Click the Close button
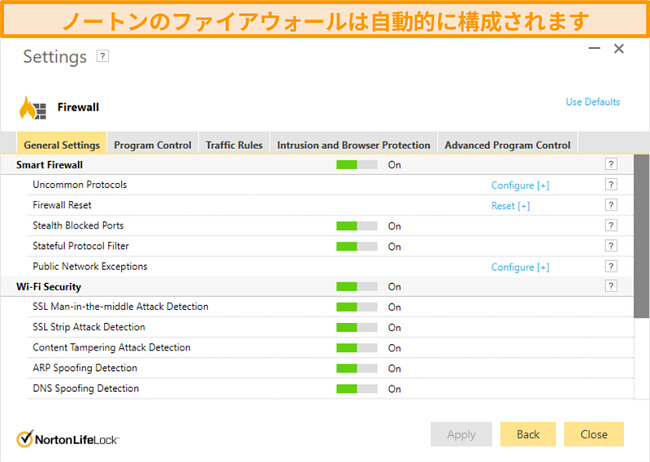The image size is (650, 462). click(x=594, y=434)
